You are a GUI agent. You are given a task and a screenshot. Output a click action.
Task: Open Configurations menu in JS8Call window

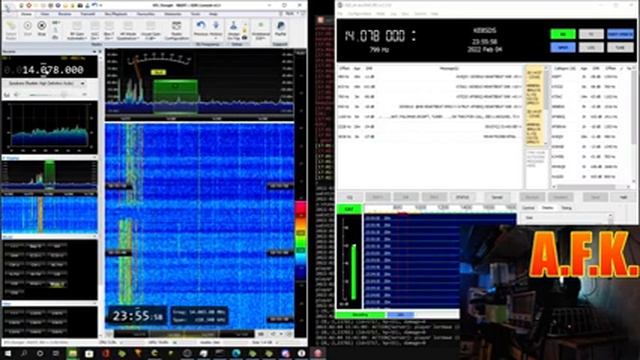tap(360, 14)
